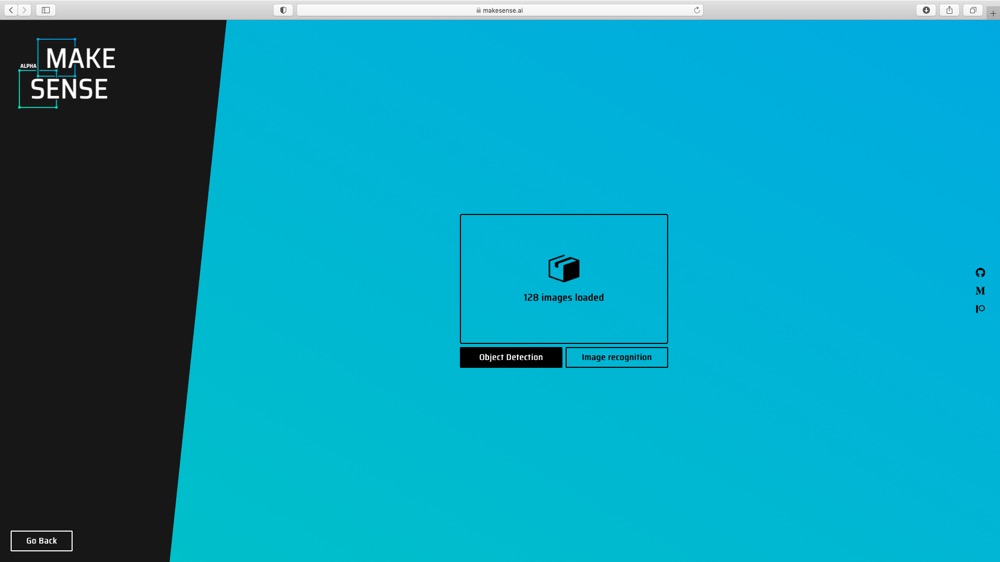Toggle the Safari sidebar

click(46, 10)
